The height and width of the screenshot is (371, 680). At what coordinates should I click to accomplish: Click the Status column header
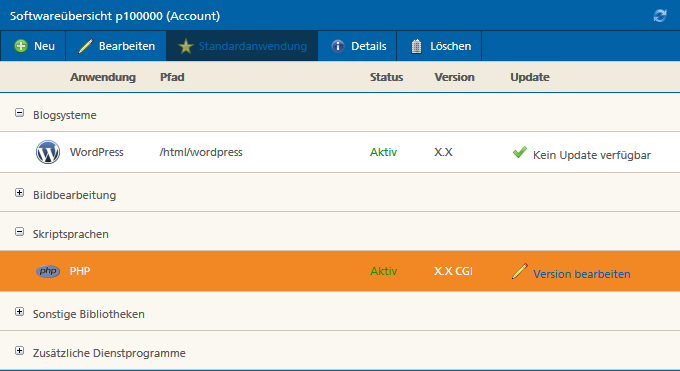(386, 77)
